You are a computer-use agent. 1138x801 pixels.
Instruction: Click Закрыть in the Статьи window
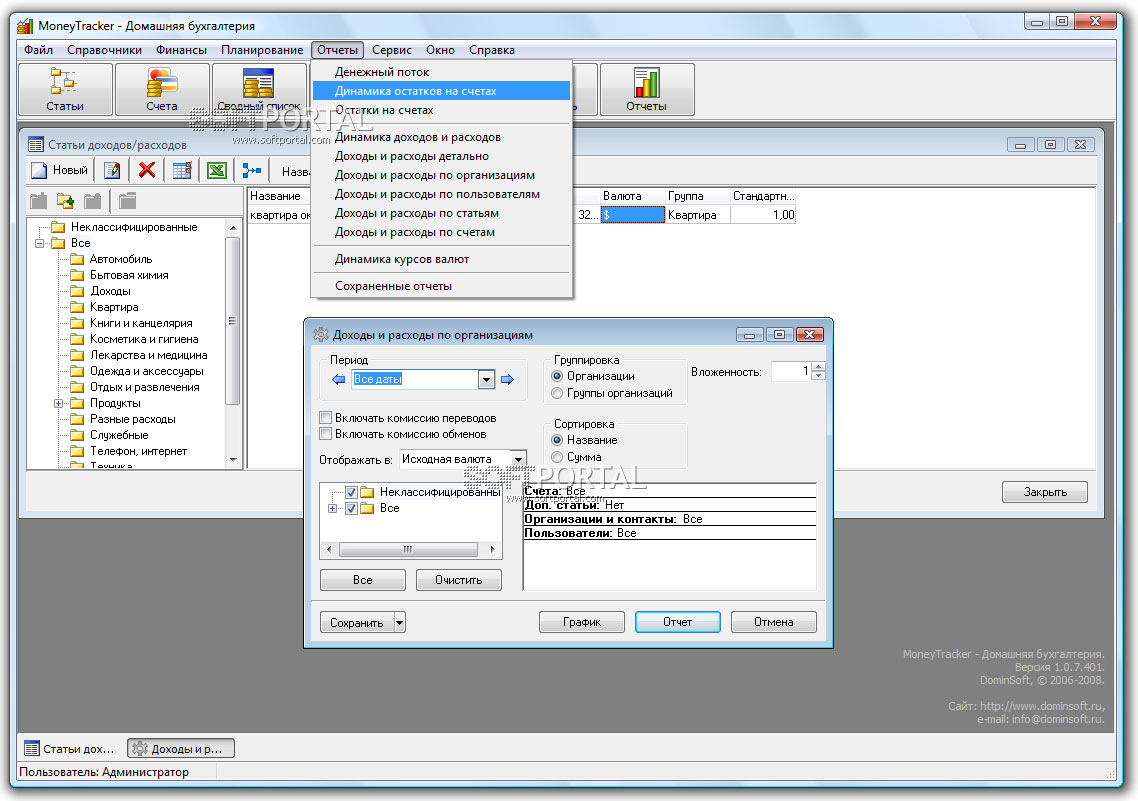tap(1045, 492)
